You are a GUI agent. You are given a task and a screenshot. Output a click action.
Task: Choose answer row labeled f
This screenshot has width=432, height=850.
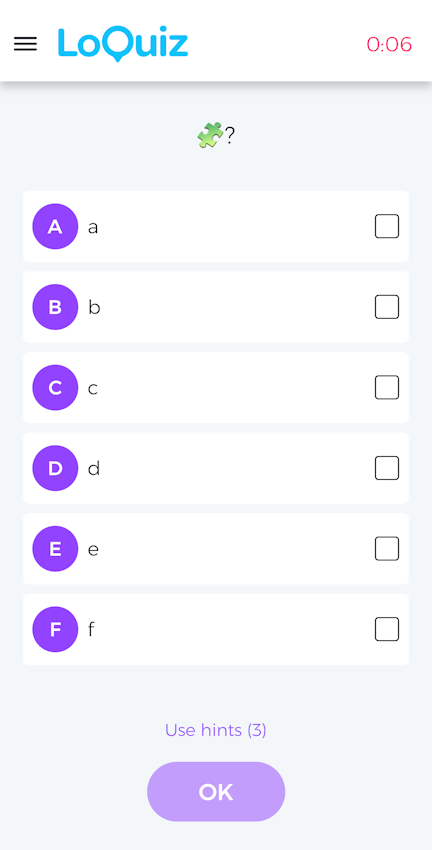[216, 629]
